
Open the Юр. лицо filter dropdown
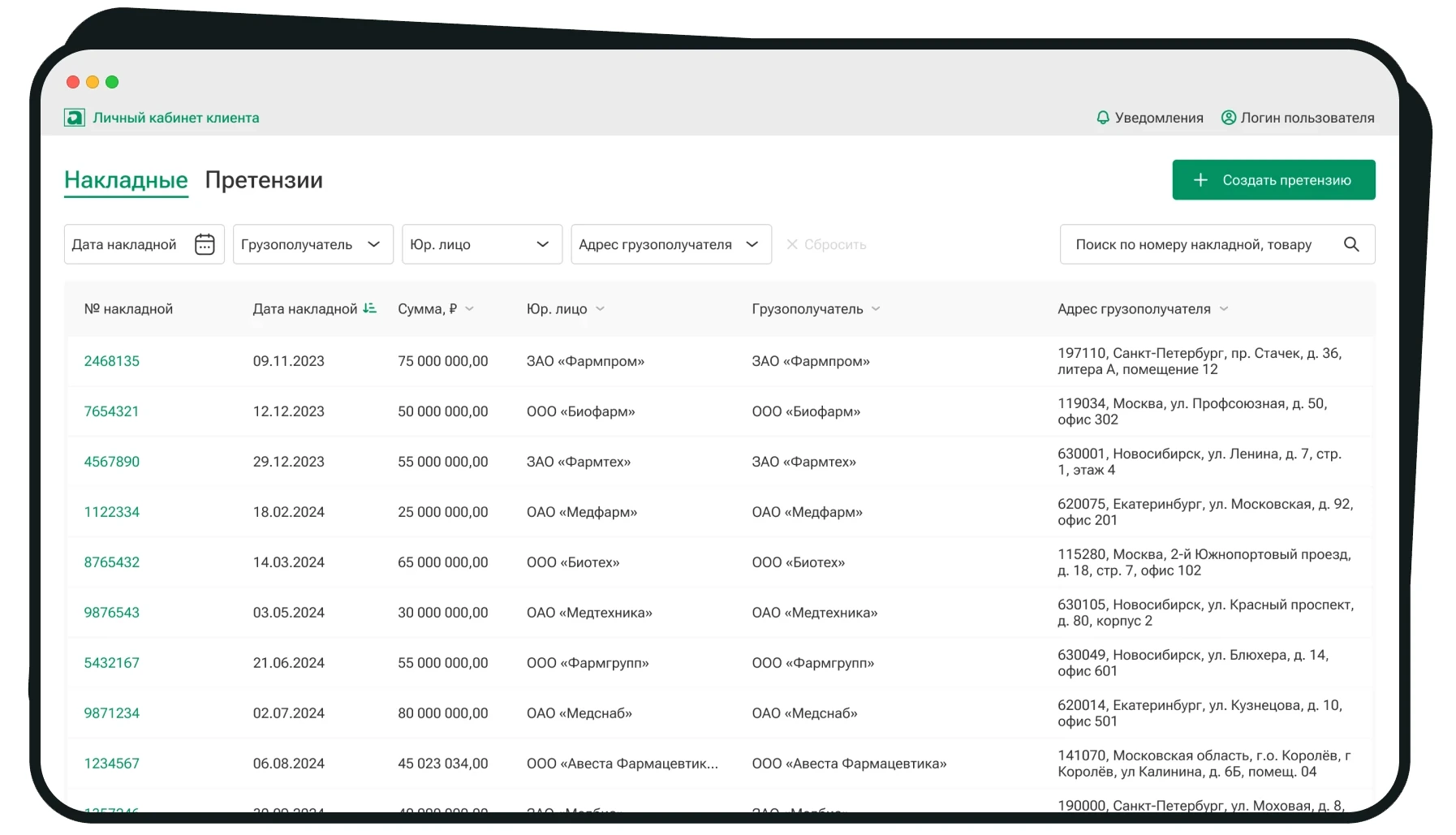[482, 244]
